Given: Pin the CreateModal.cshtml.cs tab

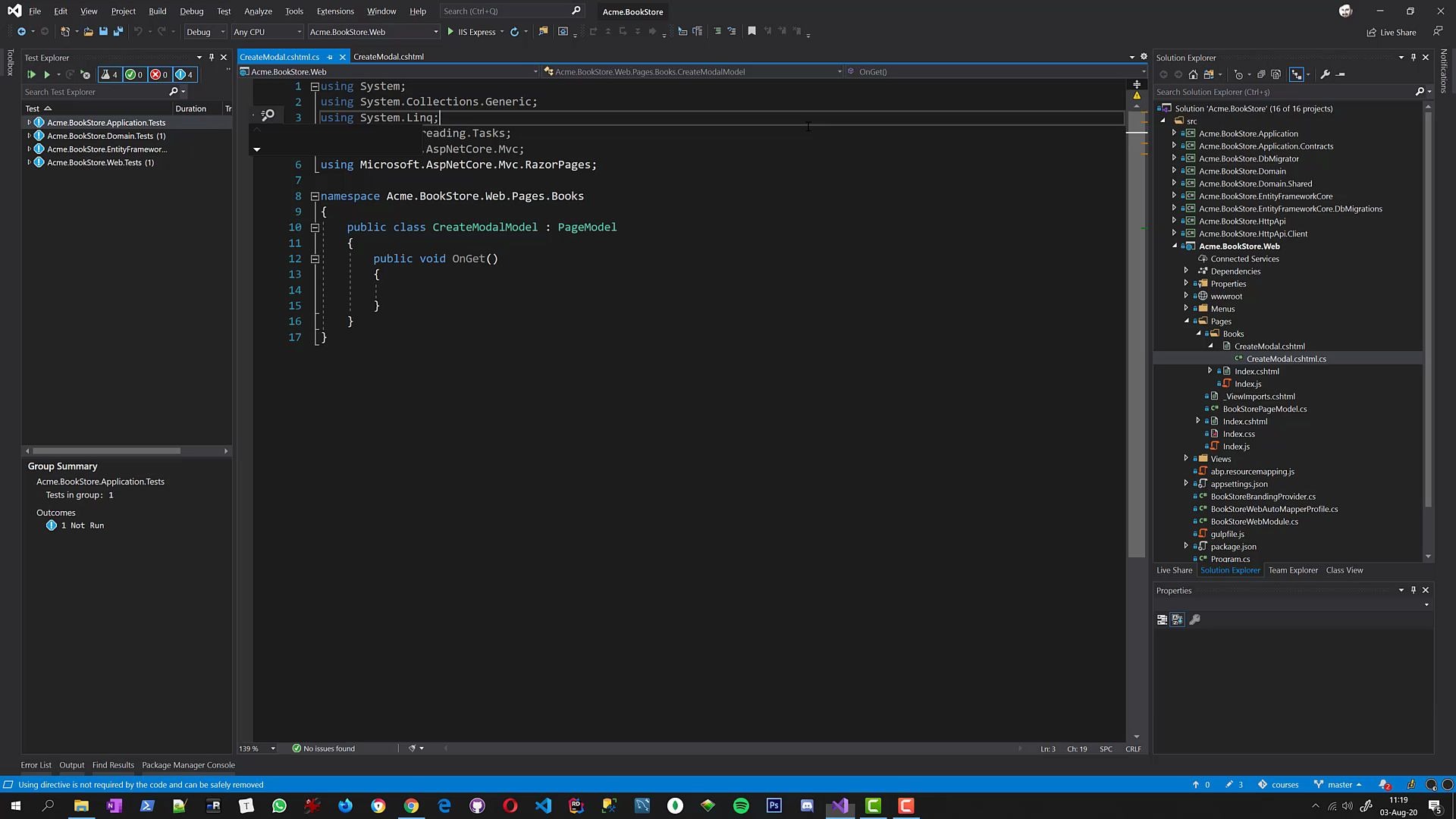Looking at the screenshot, I should click(329, 57).
